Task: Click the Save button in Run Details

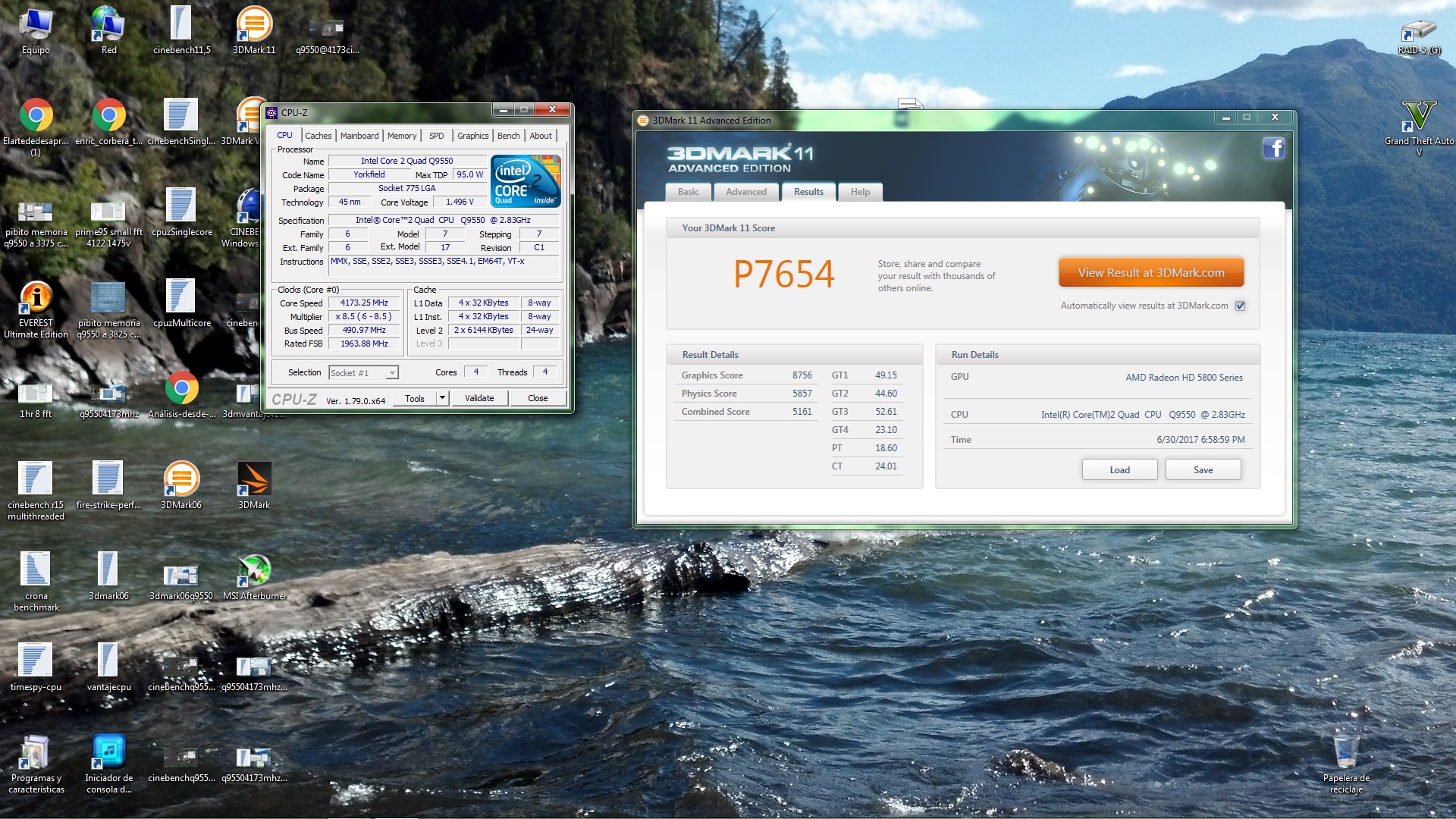Action: (1203, 470)
